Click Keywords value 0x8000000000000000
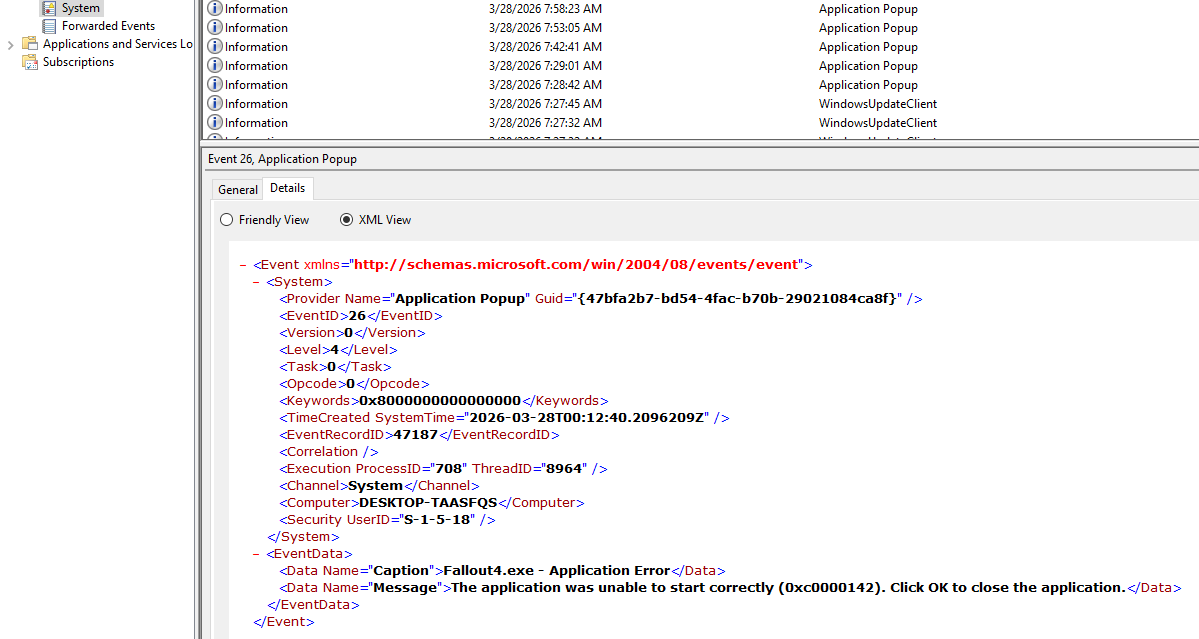The width and height of the screenshot is (1199, 639). point(440,401)
